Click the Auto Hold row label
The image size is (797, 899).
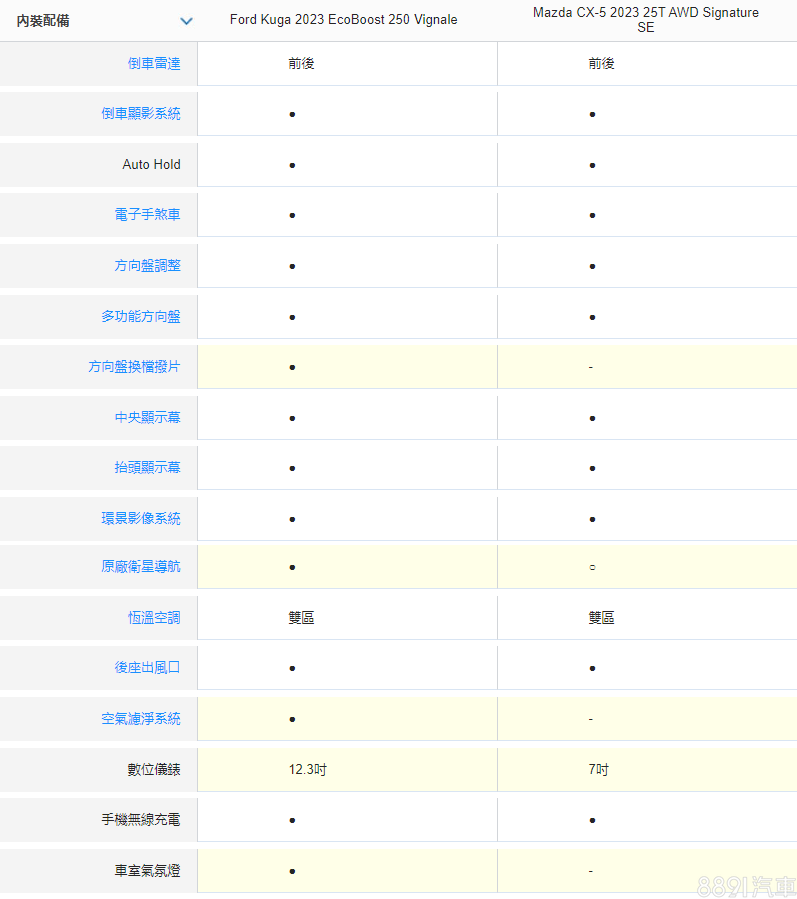(x=151, y=165)
